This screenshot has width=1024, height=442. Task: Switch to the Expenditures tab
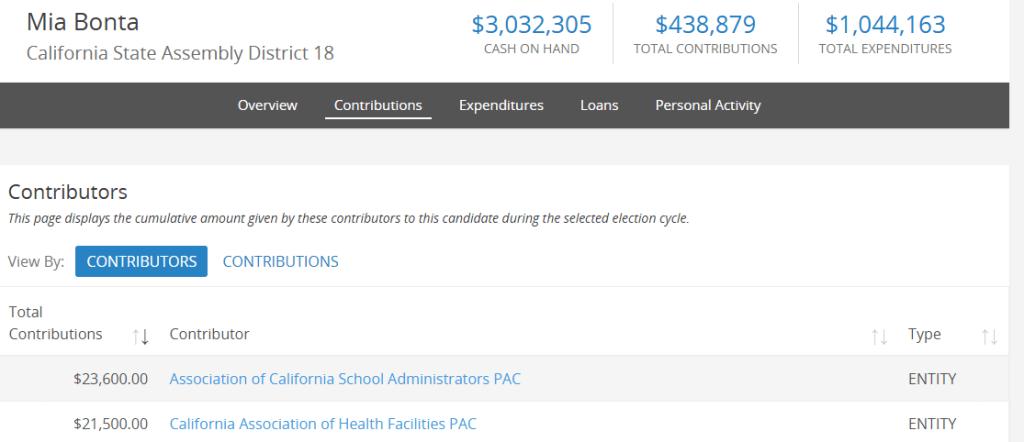501,105
